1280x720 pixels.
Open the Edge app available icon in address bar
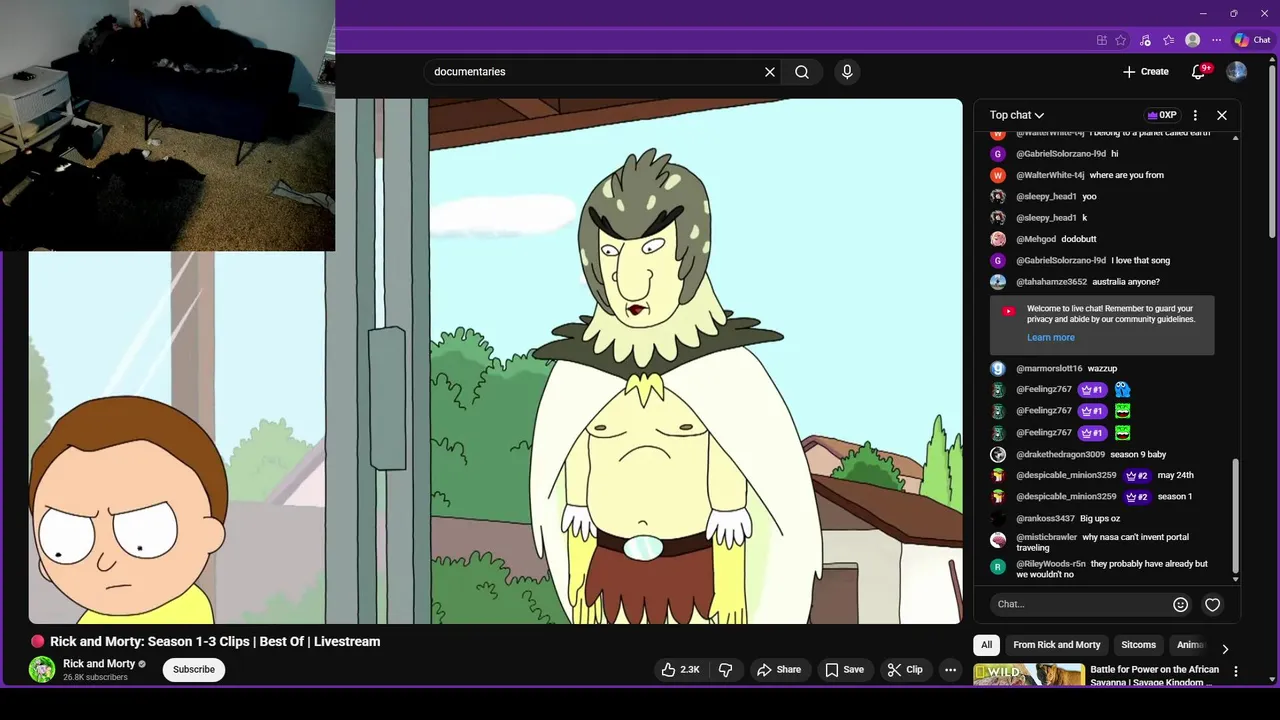1101,40
